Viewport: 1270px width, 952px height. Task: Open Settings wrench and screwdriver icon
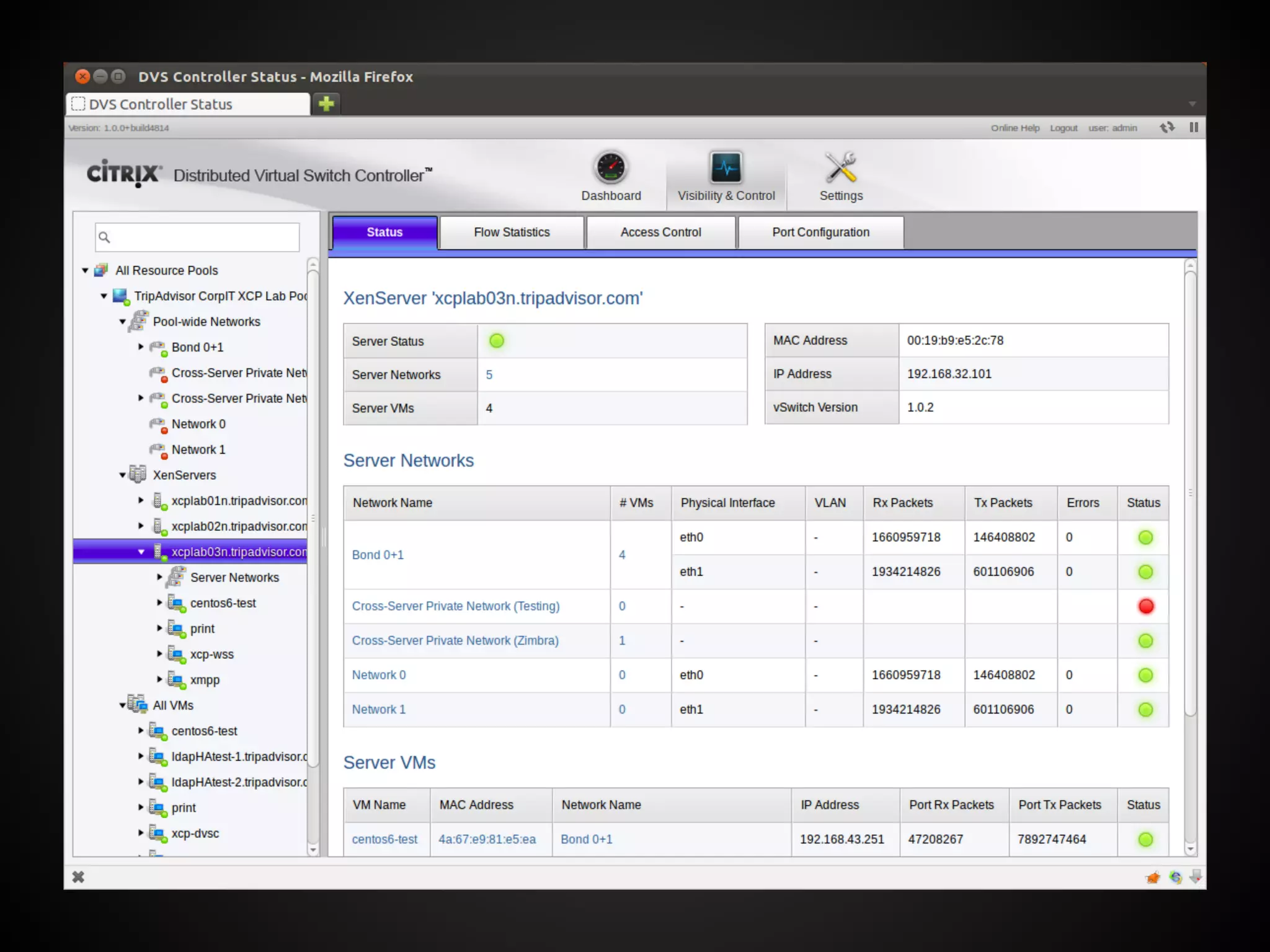click(x=840, y=167)
